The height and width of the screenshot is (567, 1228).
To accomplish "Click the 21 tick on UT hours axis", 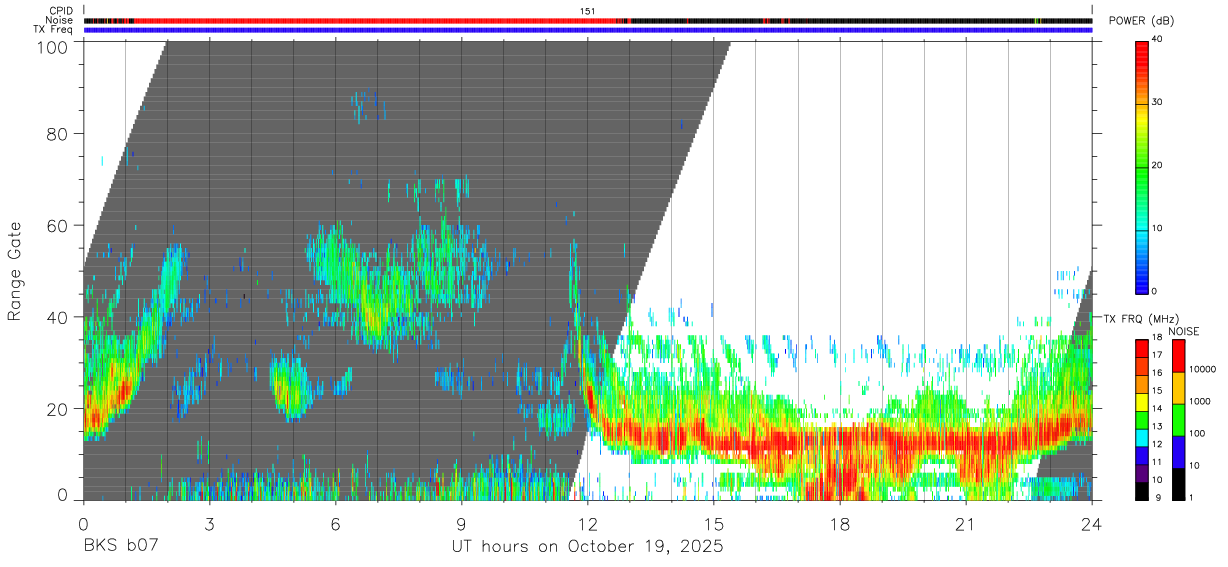I will point(965,524).
